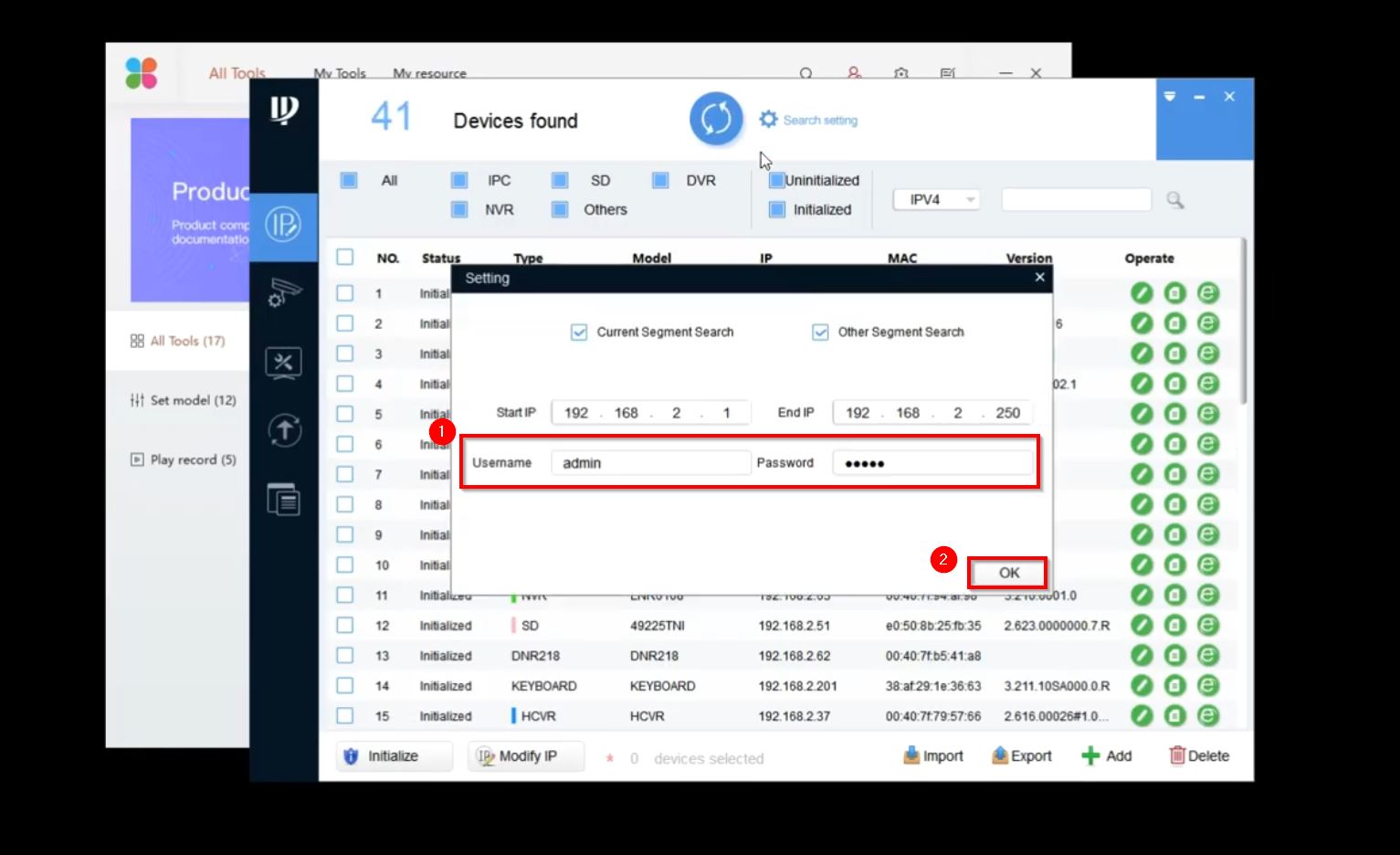The width and height of the screenshot is (1400, 855).
Task: Click the Password input field
Action: pyautogui.click(x=932, y=463)
